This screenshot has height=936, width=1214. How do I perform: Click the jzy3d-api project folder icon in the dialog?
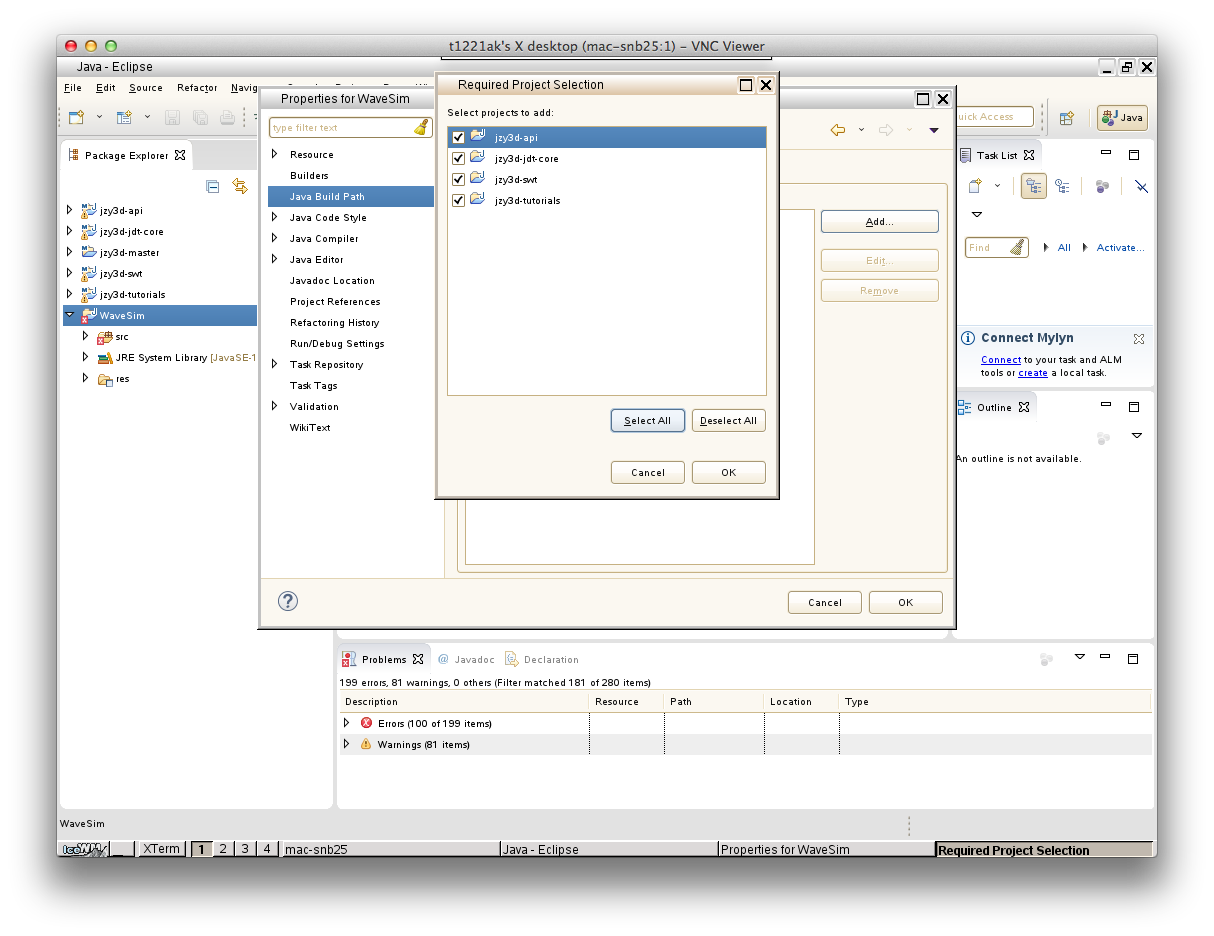pos(478,137)
